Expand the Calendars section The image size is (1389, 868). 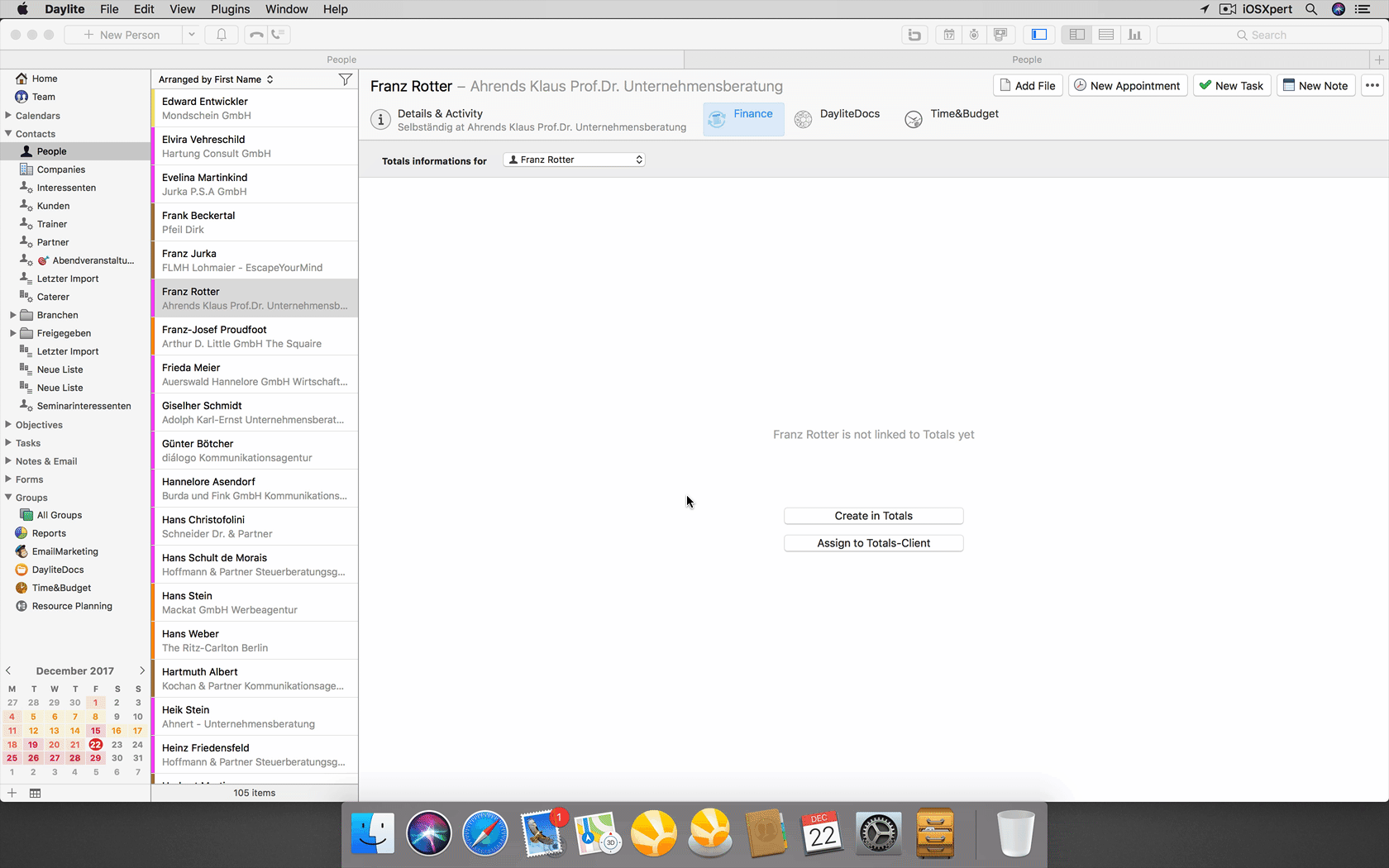coord(8,115)
